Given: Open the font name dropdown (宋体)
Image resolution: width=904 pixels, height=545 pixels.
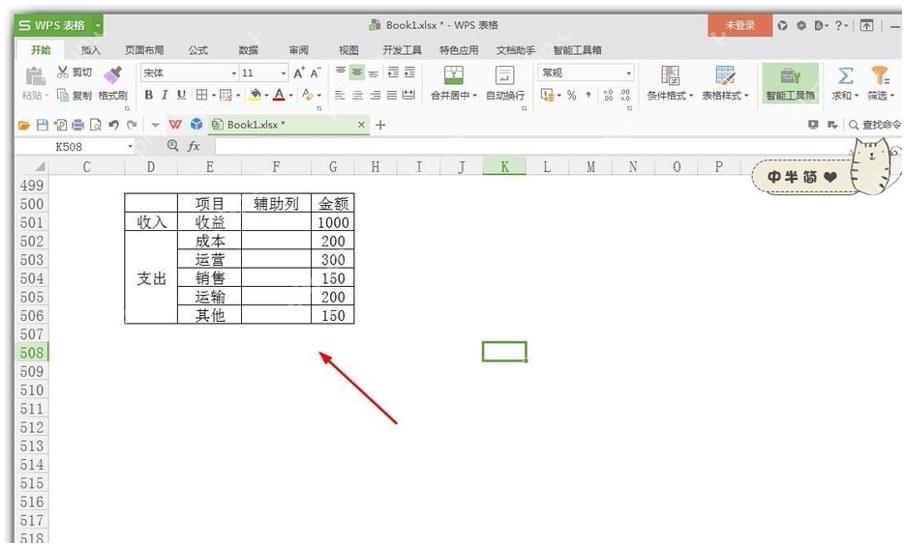Looking at the screenshot, I should point(233,73).
